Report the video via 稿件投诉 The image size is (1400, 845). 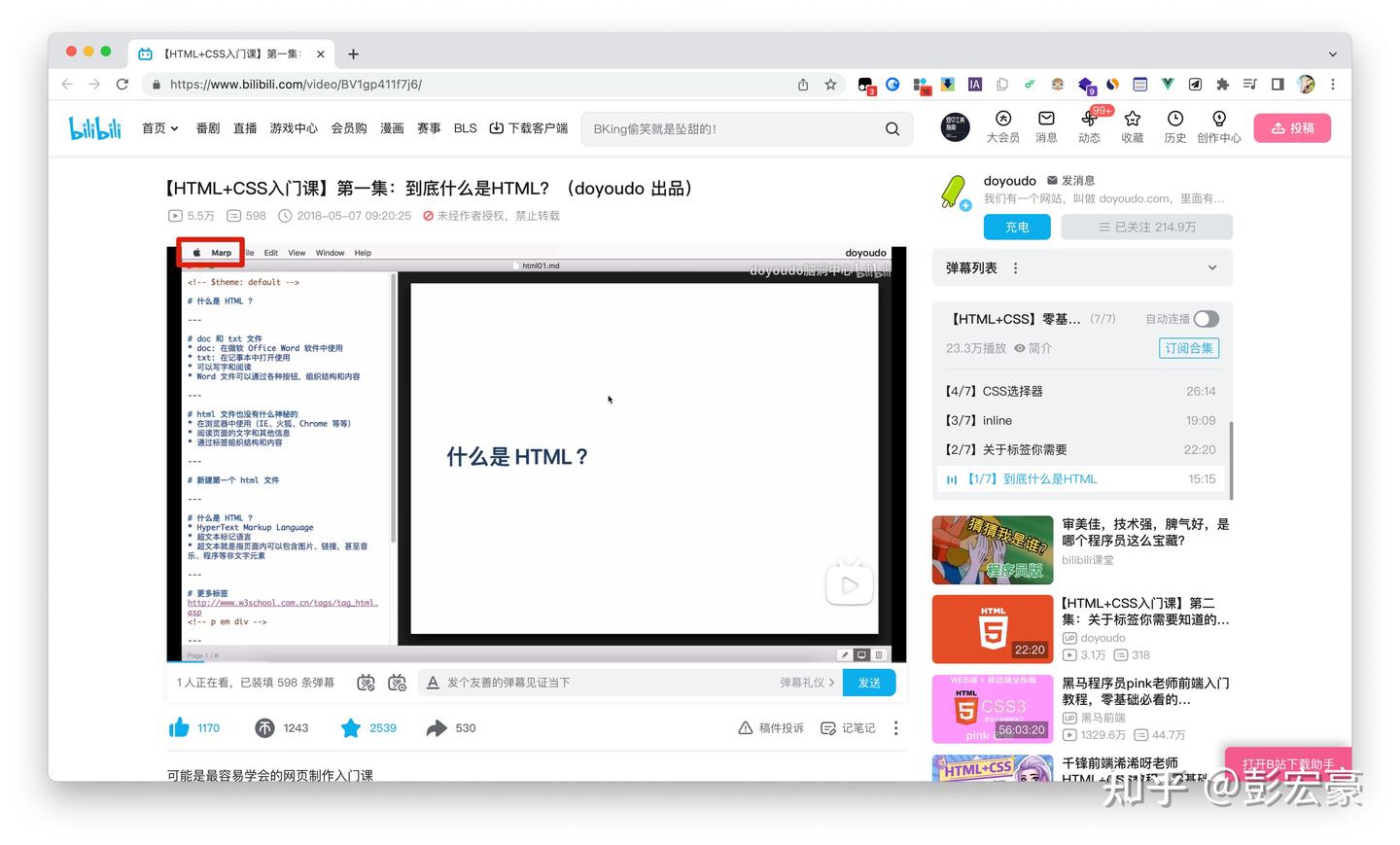[x=771, y=727]
